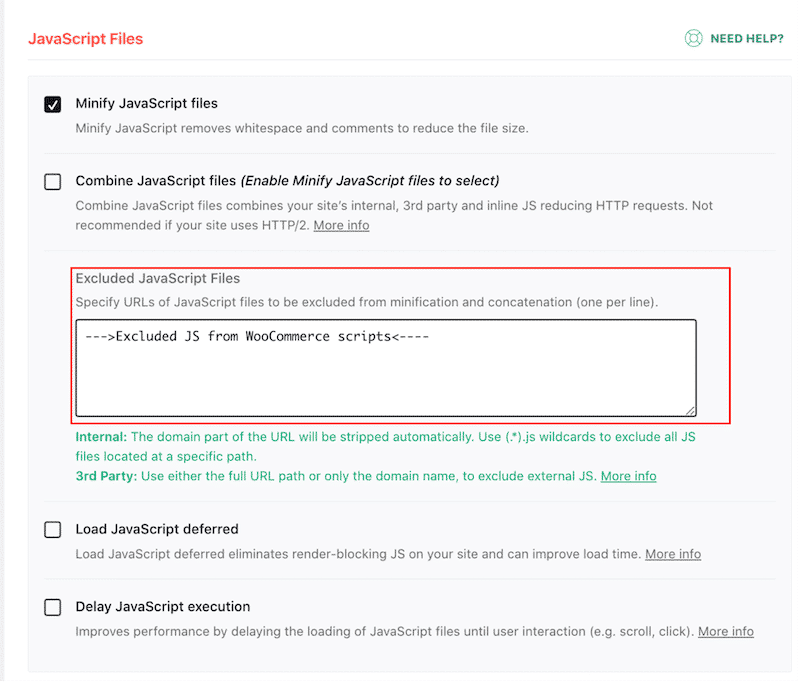Click the Minify JavaScript files checkbox
The image size is (800, 683).
pos(52,103)
